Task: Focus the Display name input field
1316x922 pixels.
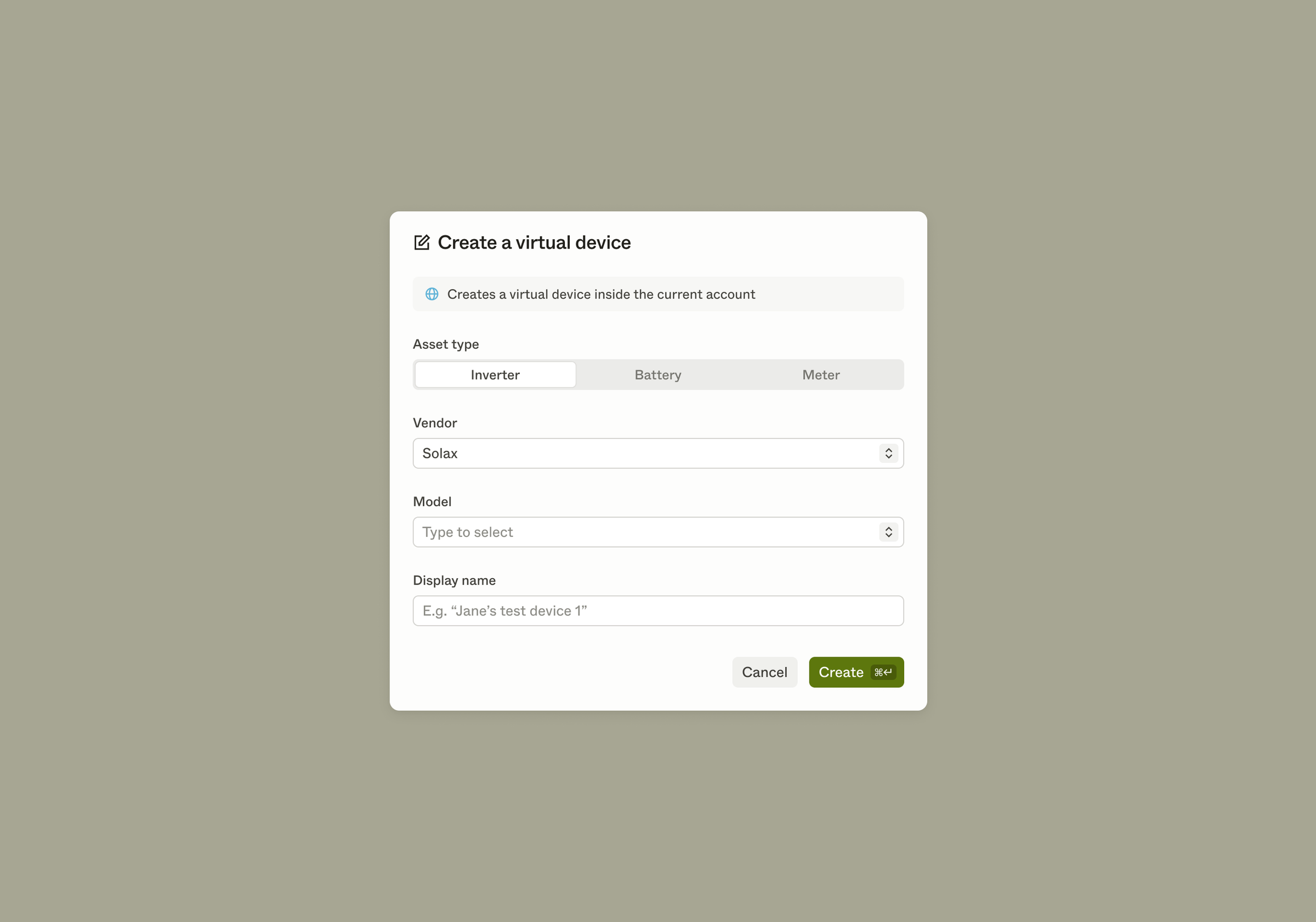Action: [657, 610]
